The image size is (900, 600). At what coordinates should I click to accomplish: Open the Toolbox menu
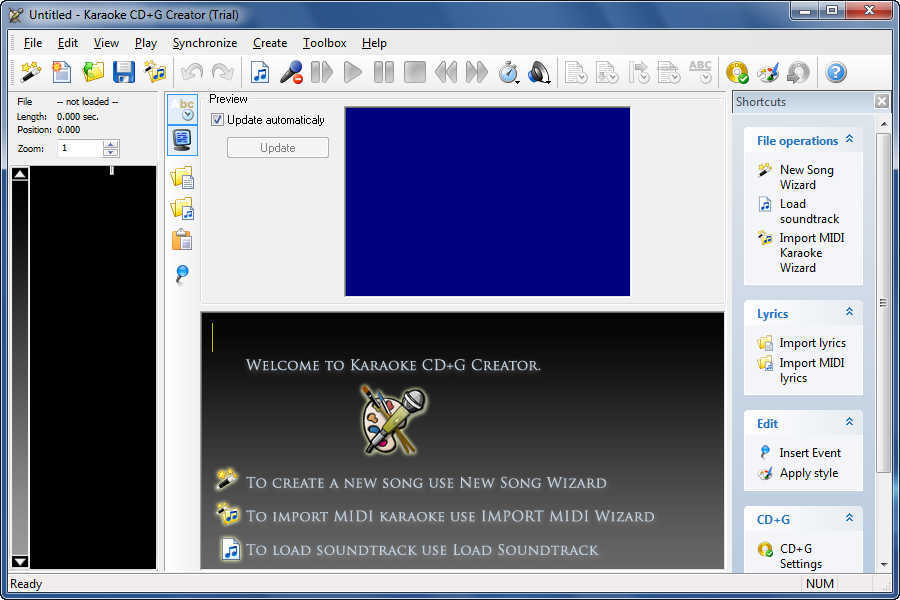point(324,43)
